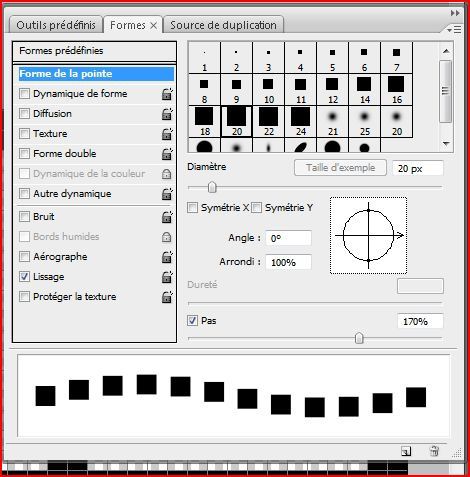Screen dimensions: 470x477
Task: Click the trash delete brush icon
Action: 434,451
